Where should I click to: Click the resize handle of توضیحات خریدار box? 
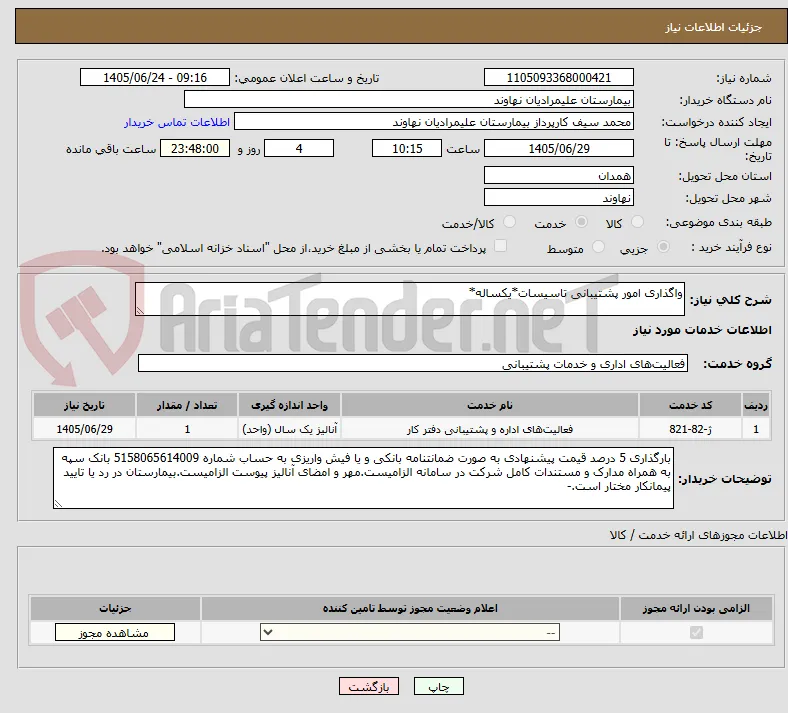point(58,503)
